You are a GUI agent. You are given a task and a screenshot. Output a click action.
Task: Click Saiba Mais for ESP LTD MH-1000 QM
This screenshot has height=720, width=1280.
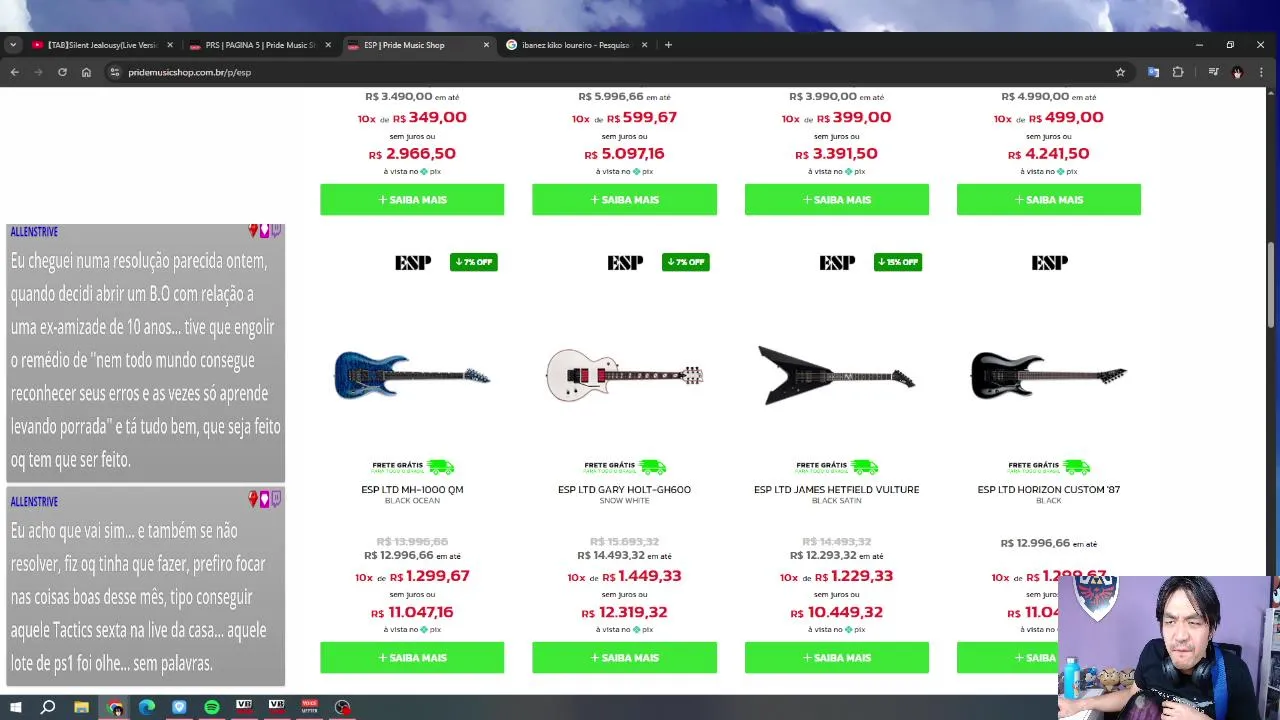pos(412,658)
